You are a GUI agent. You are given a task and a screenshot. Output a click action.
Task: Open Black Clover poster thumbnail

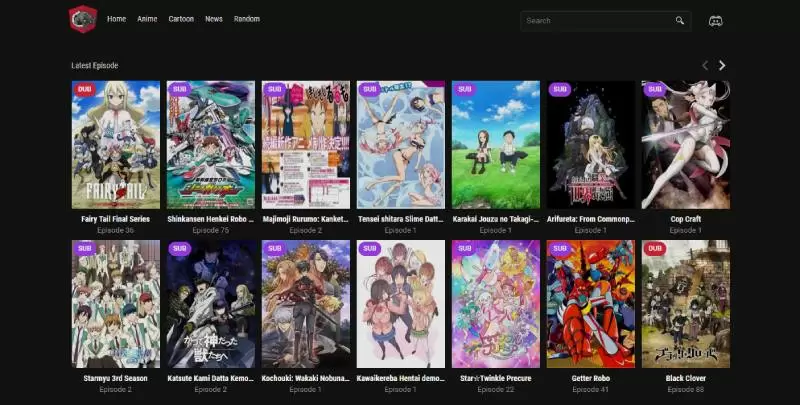(x=686, y=304)
